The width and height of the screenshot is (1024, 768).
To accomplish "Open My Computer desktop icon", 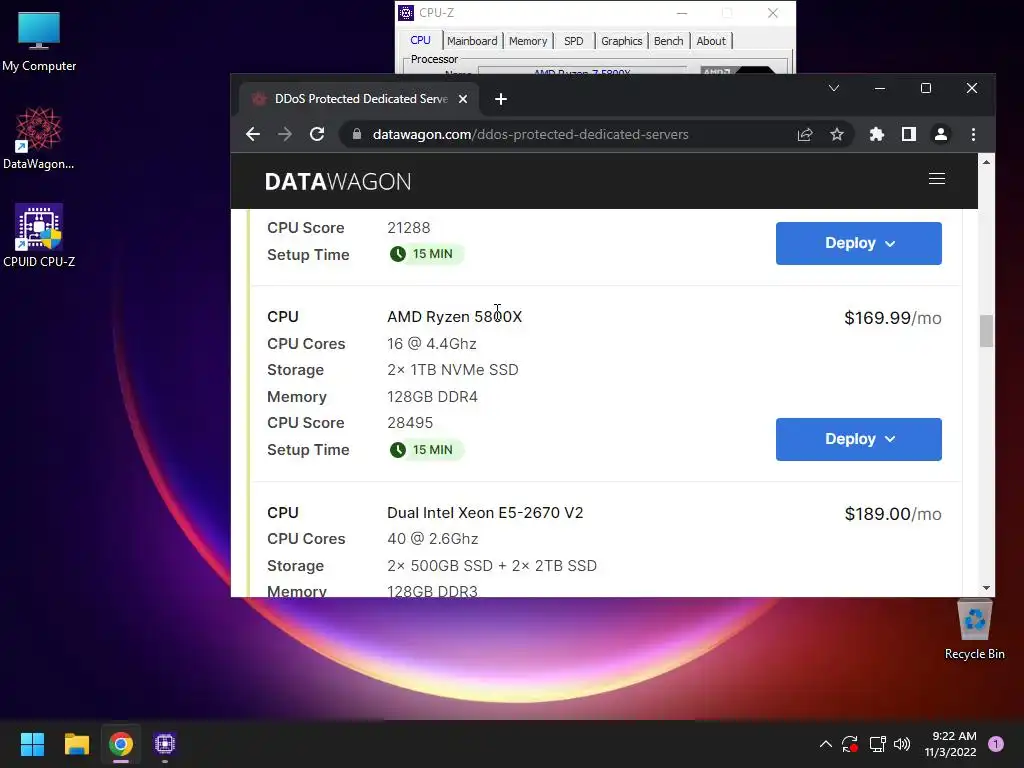I will click(39, 41).
